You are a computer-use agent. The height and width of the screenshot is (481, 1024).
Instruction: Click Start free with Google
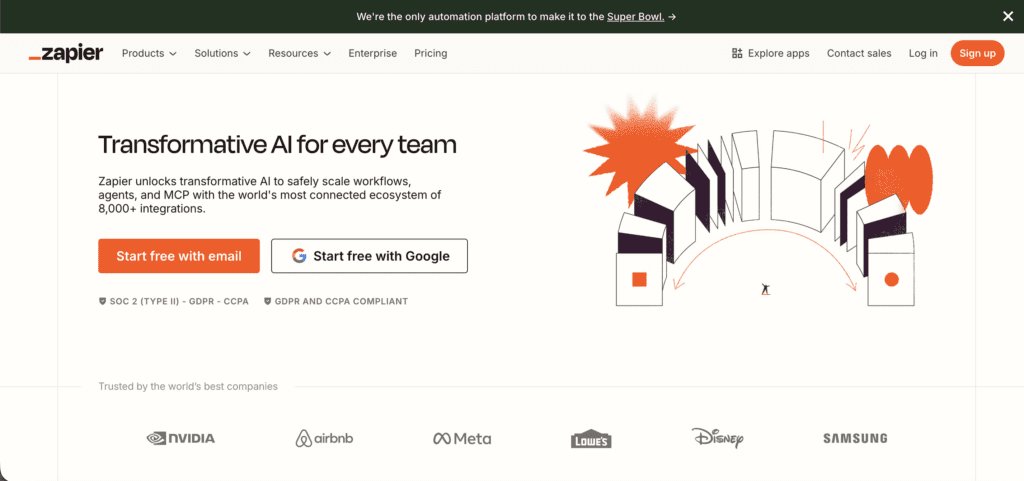click(369, 256)
